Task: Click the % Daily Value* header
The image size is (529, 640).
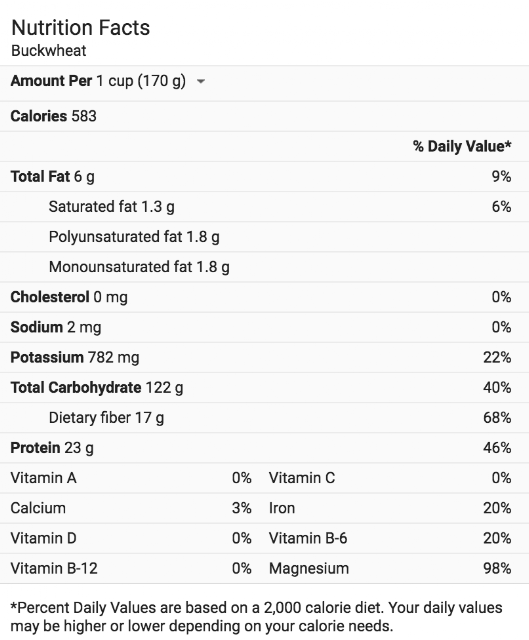Action: pyautogui.click(x=462, y=146)
